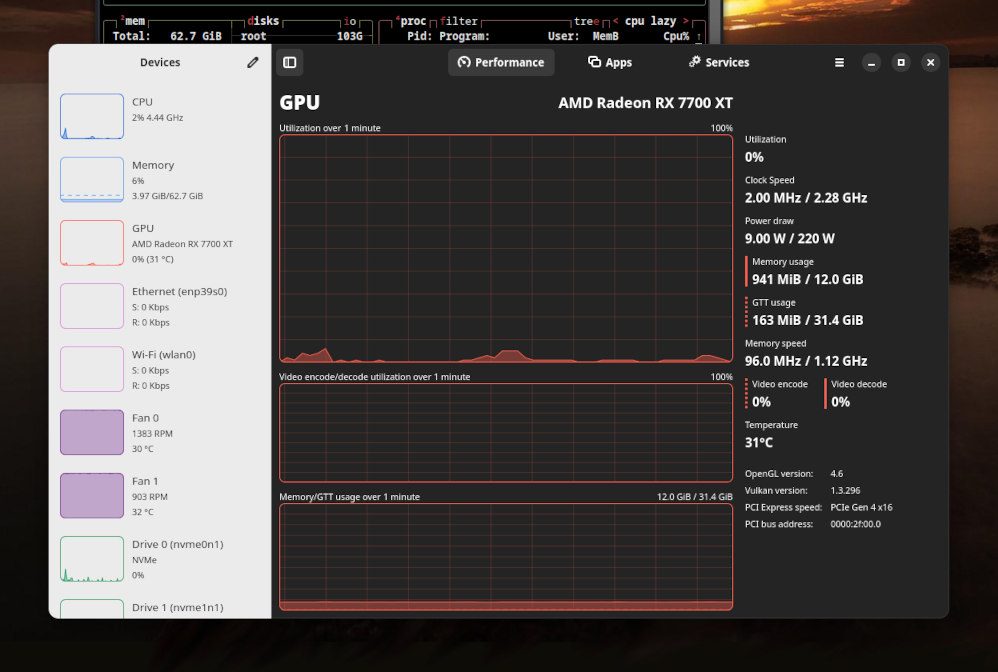Screen dimensions: 998x672
Task: Click the right sort arrow in the terminal
Action: (685, 21)
